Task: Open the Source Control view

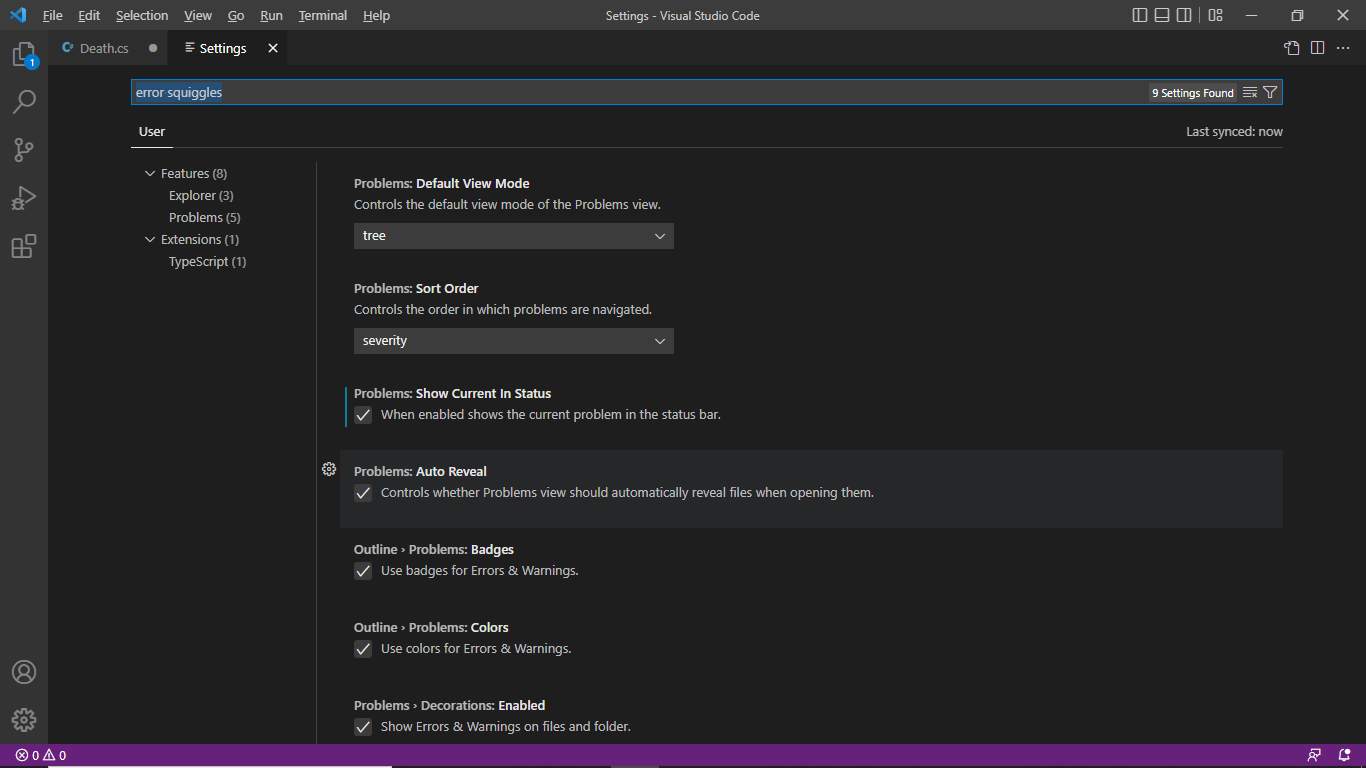Action: tap(24, 150)
